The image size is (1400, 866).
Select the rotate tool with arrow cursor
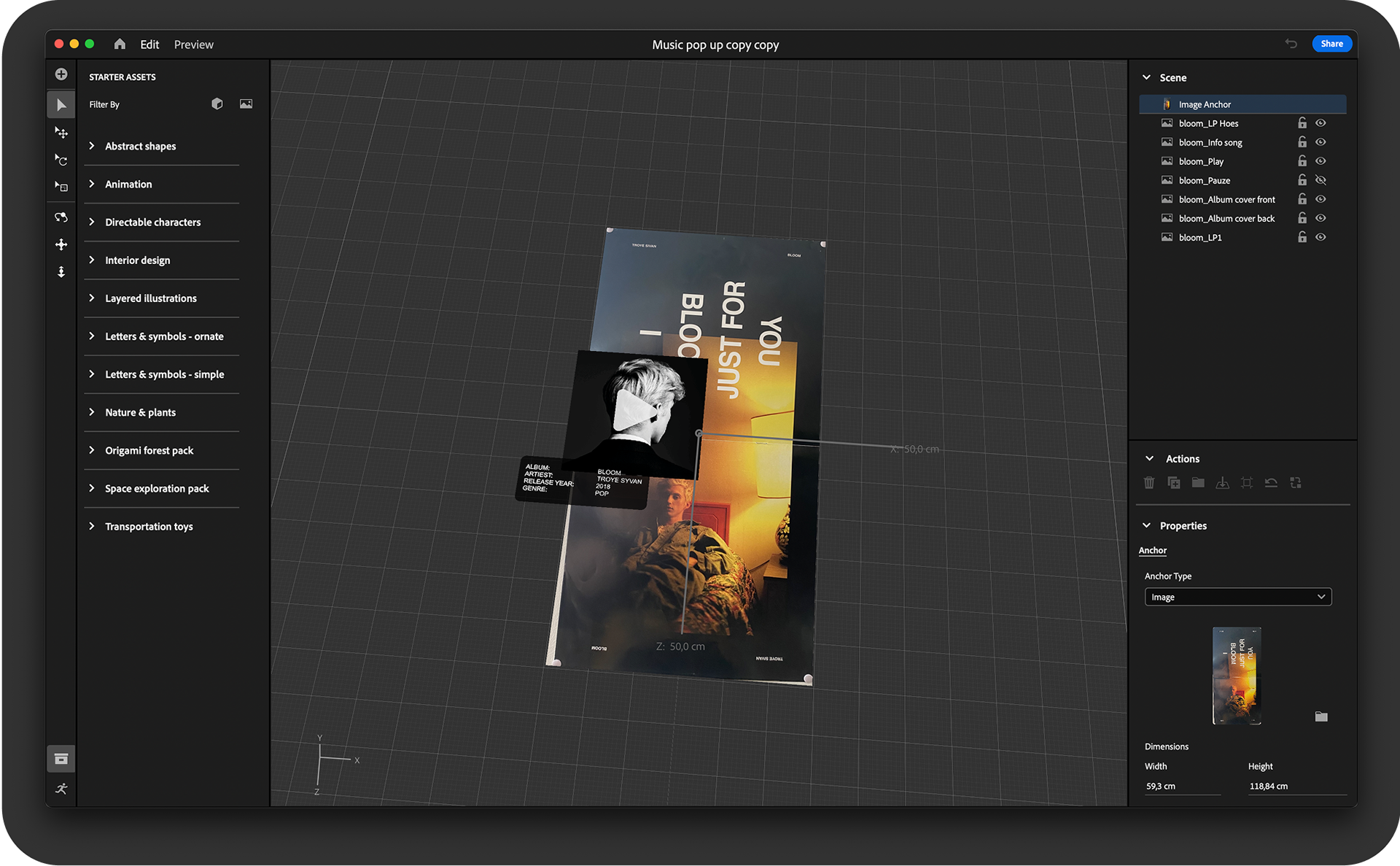coord(61,160)
